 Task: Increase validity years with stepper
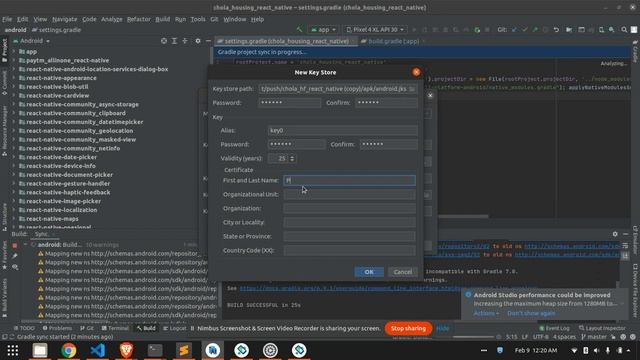292,156
